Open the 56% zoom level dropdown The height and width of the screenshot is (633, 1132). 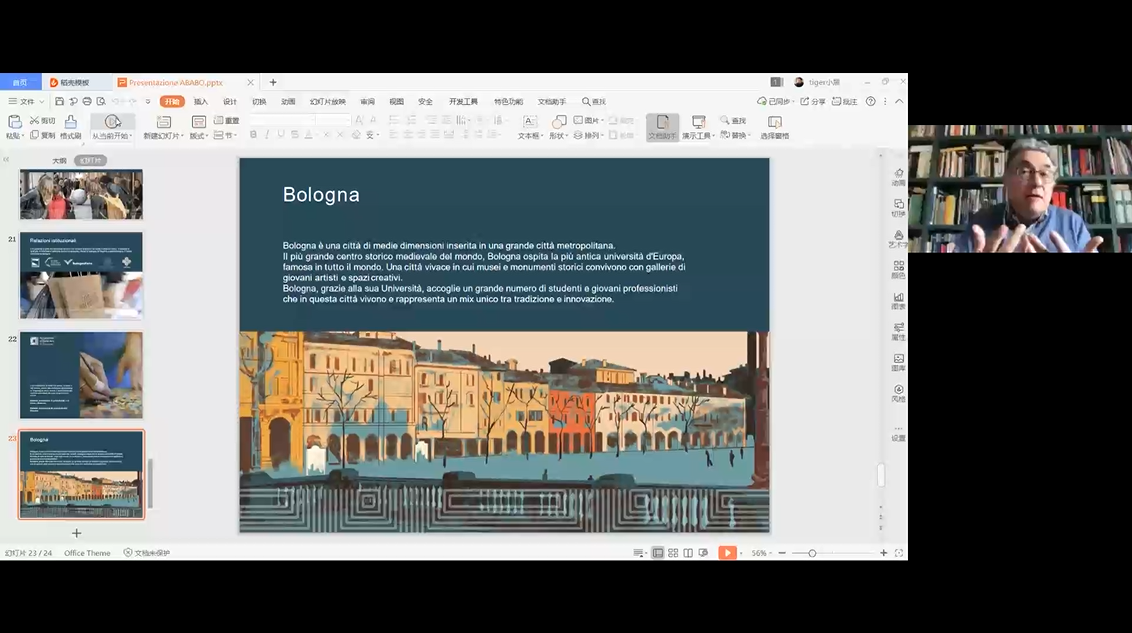762,553
